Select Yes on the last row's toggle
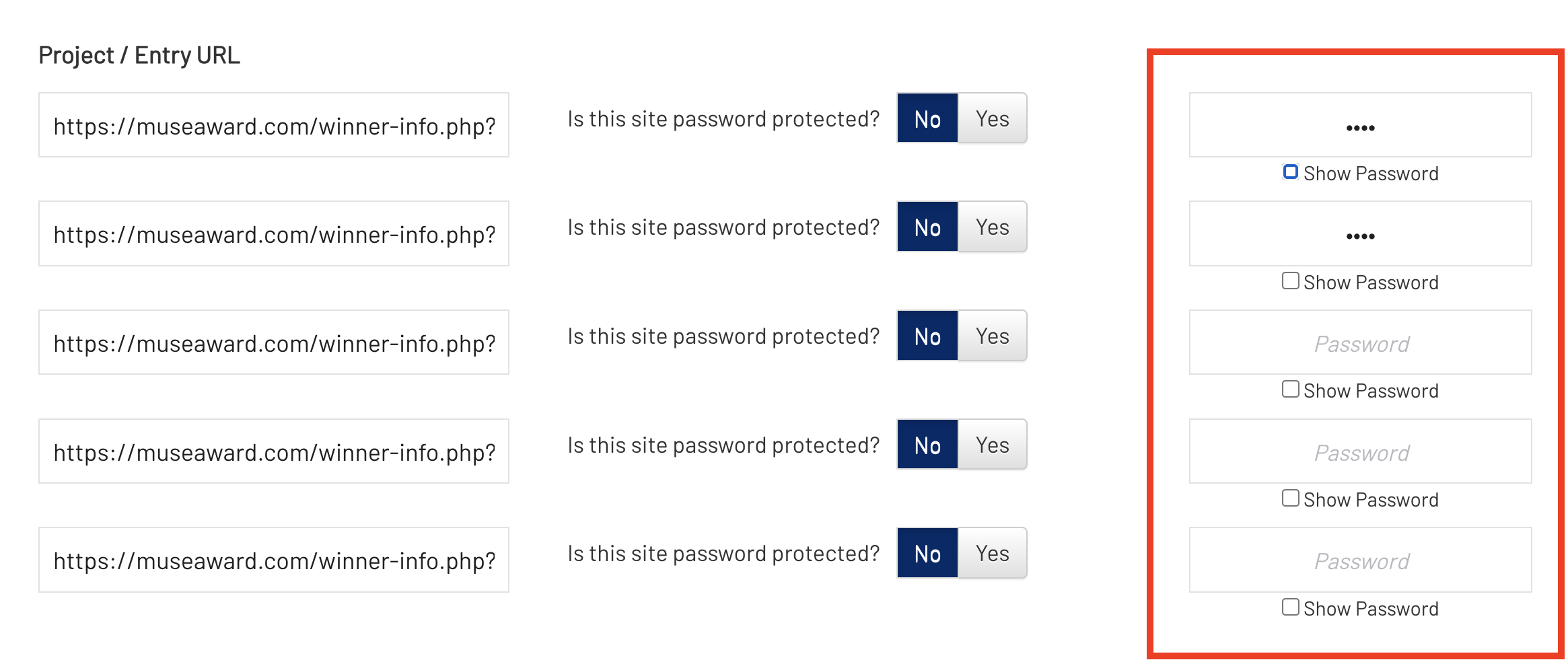This screenshot has height=662, width=1568. coord(992,553)
